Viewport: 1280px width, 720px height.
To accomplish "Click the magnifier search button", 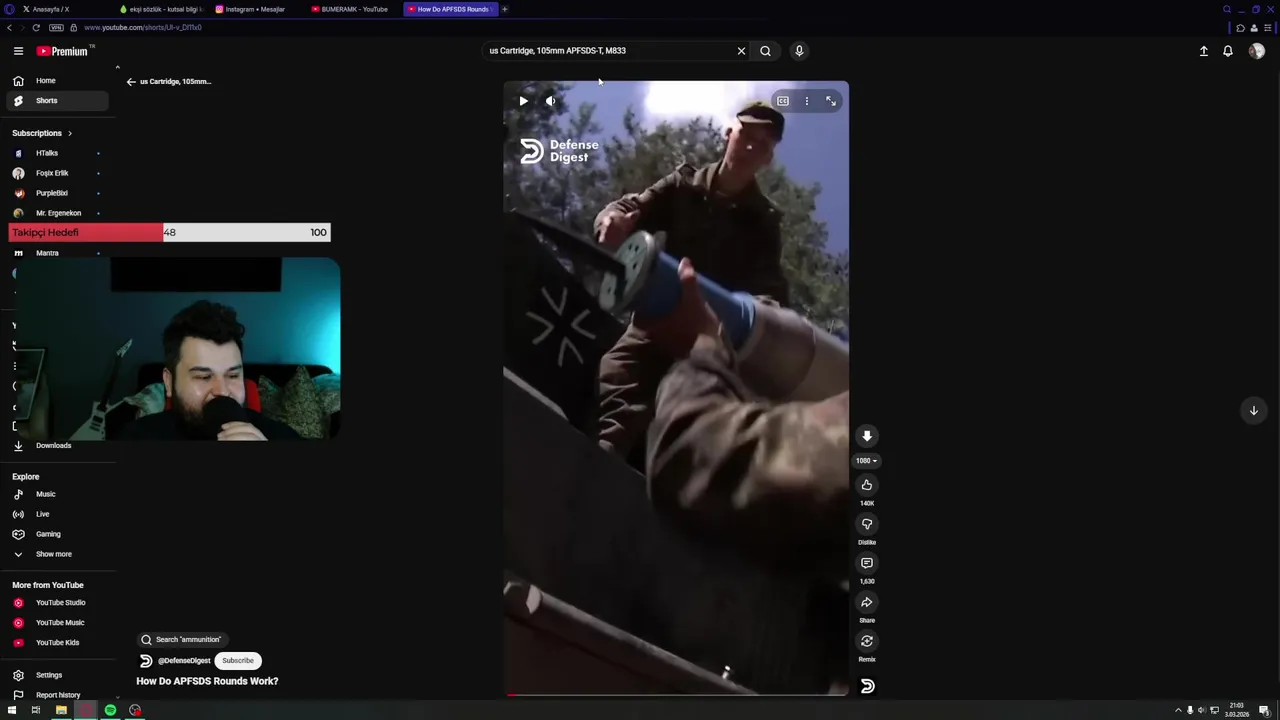I will click(765, 51).
